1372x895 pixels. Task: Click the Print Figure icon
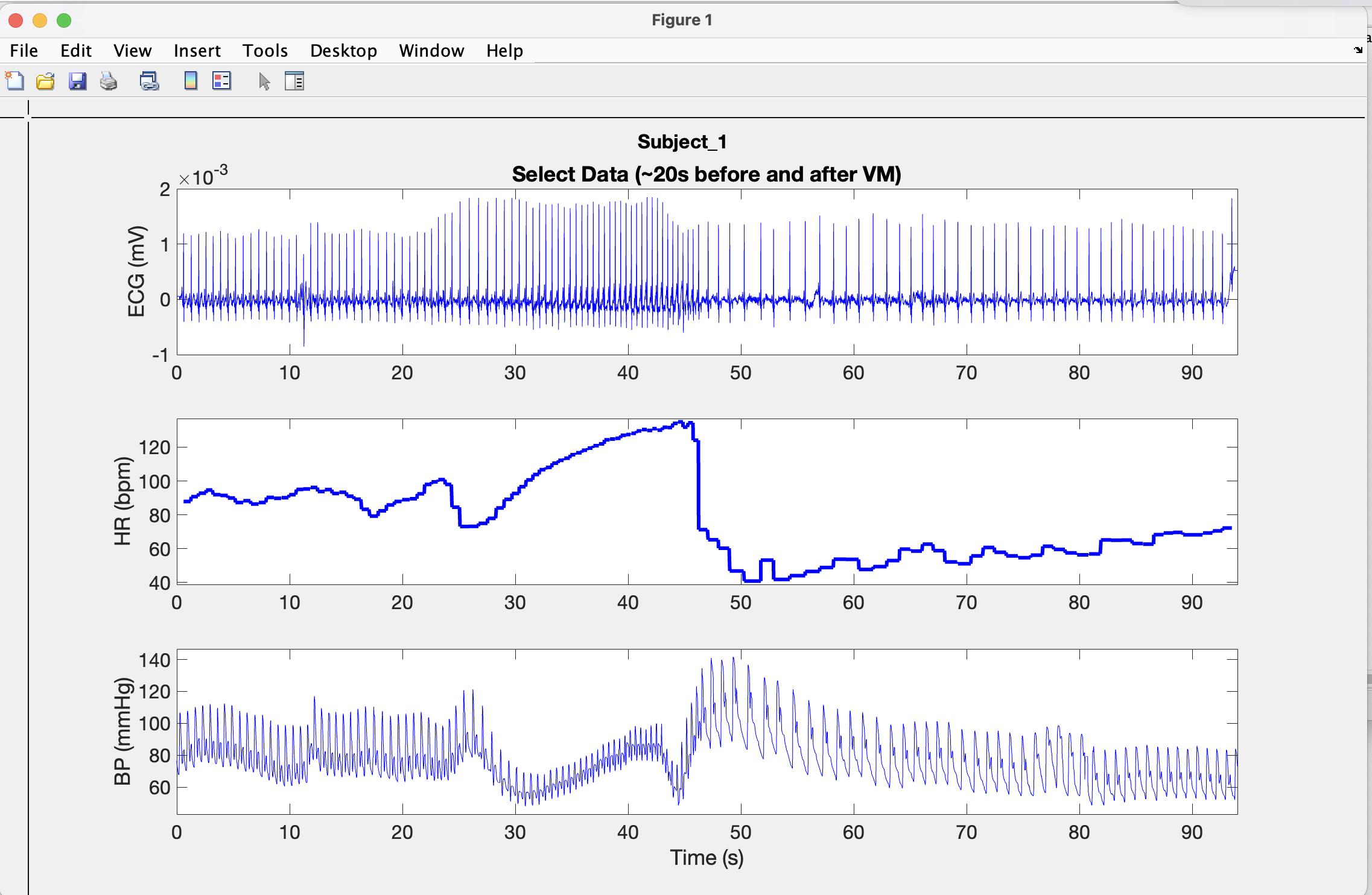[109, 81]
